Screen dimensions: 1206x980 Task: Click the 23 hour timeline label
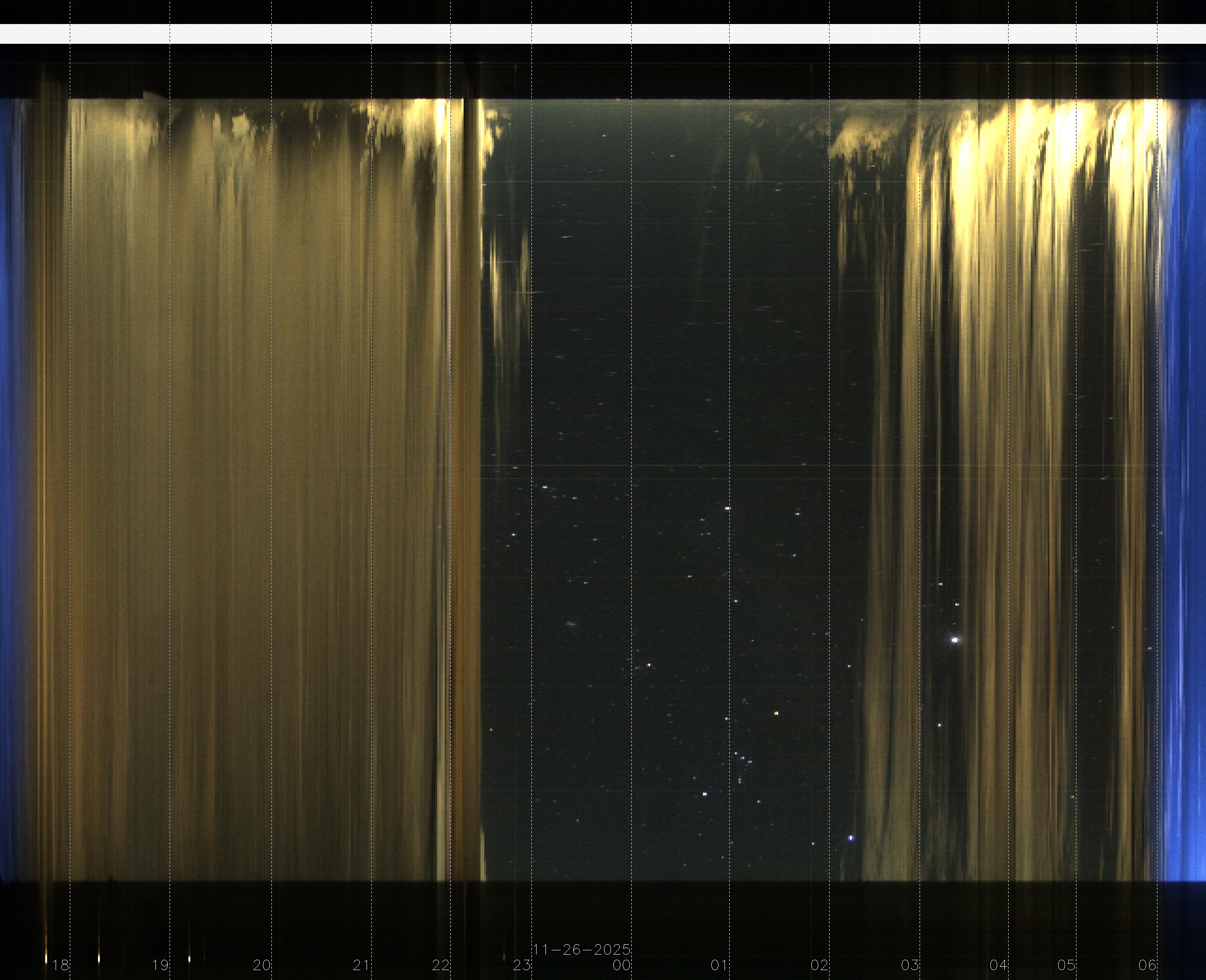(522, 965)
